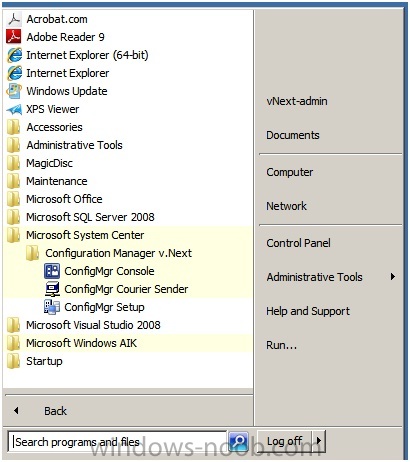Expand the Administrative Tools submenu arrow
Screen dimensions: 410x462
pos(393,276)
